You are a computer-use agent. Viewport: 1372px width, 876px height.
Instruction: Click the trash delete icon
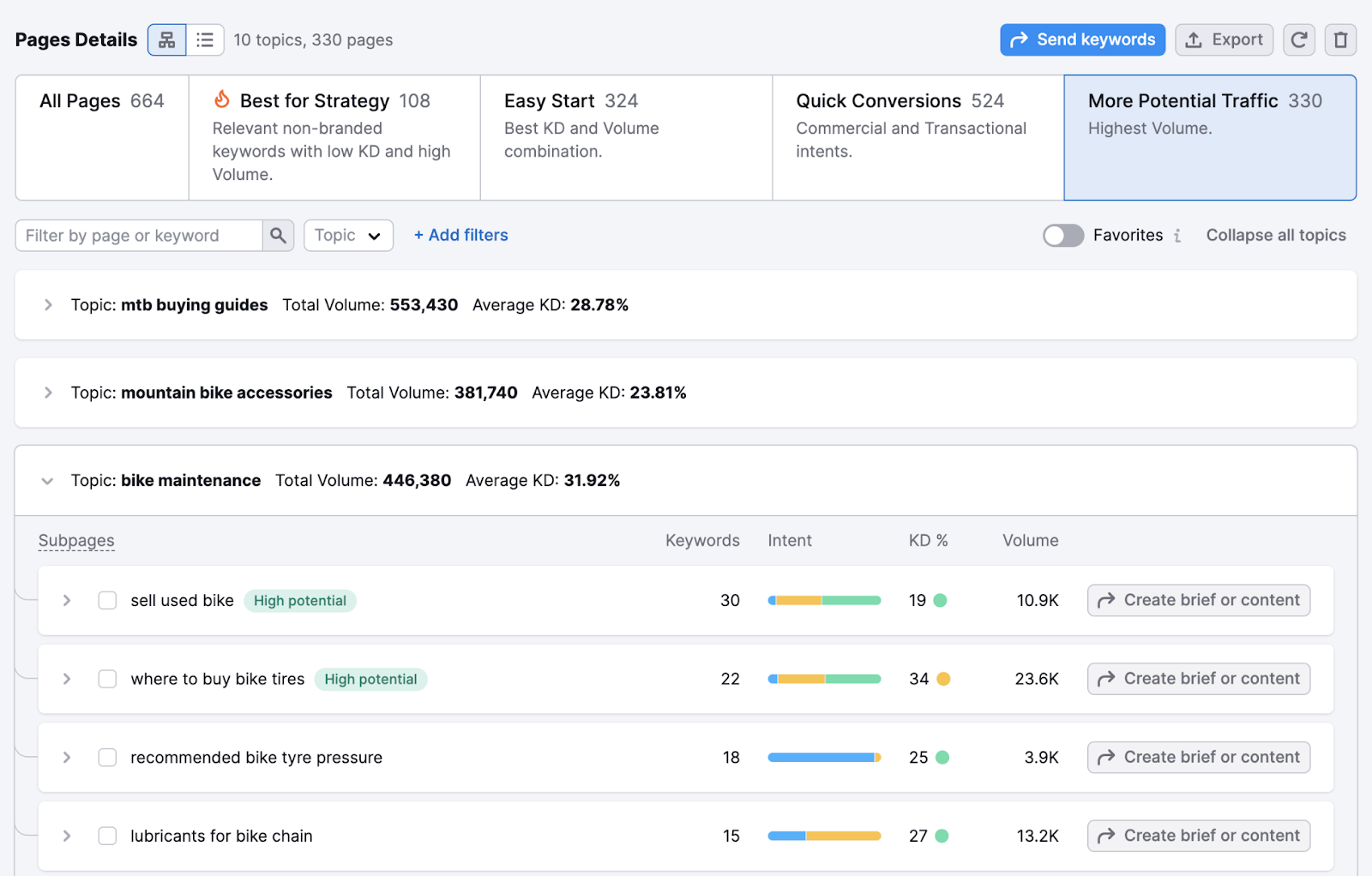coord(1340,39)
